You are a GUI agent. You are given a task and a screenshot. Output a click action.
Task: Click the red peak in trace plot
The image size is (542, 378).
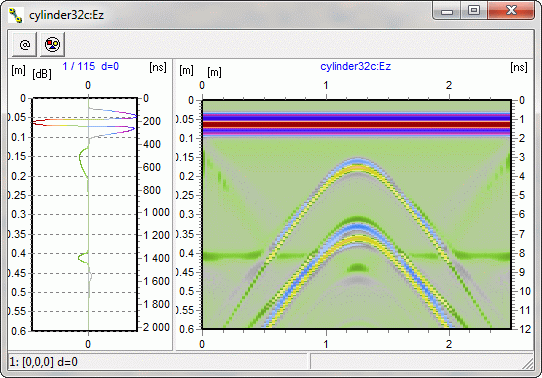click(x=39, y=123)
